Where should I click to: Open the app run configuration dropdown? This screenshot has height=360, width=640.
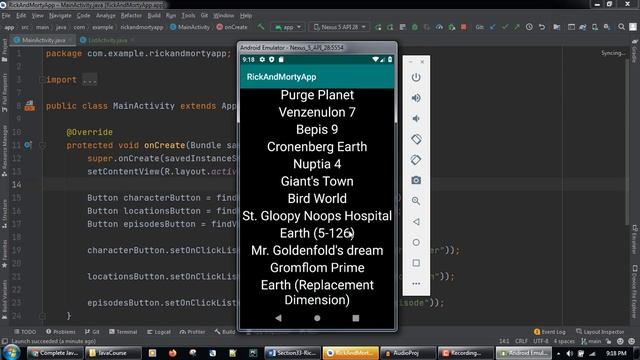point(288,27)
